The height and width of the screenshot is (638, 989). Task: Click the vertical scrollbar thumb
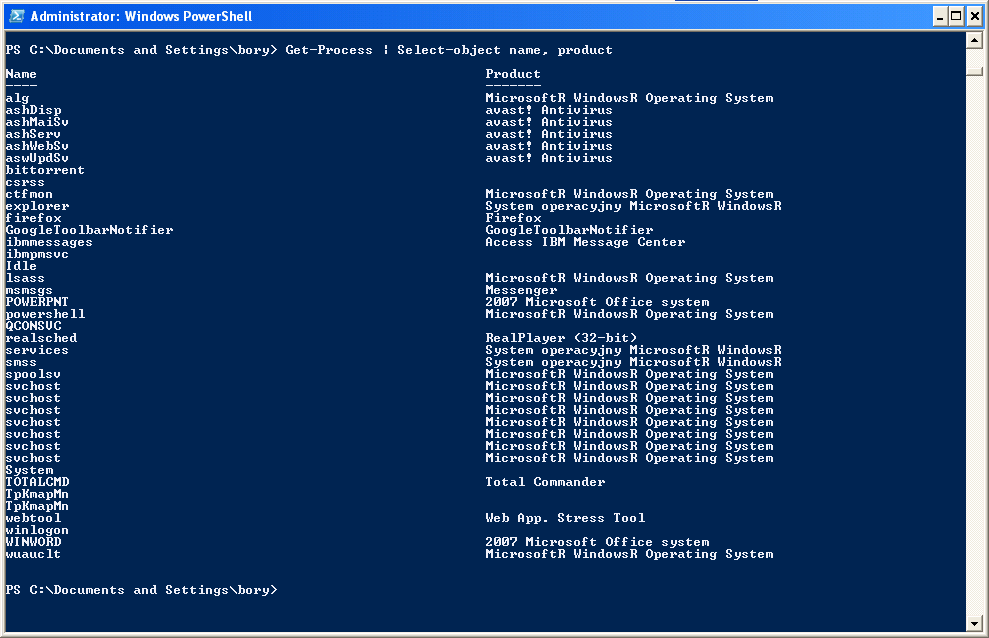974,71
